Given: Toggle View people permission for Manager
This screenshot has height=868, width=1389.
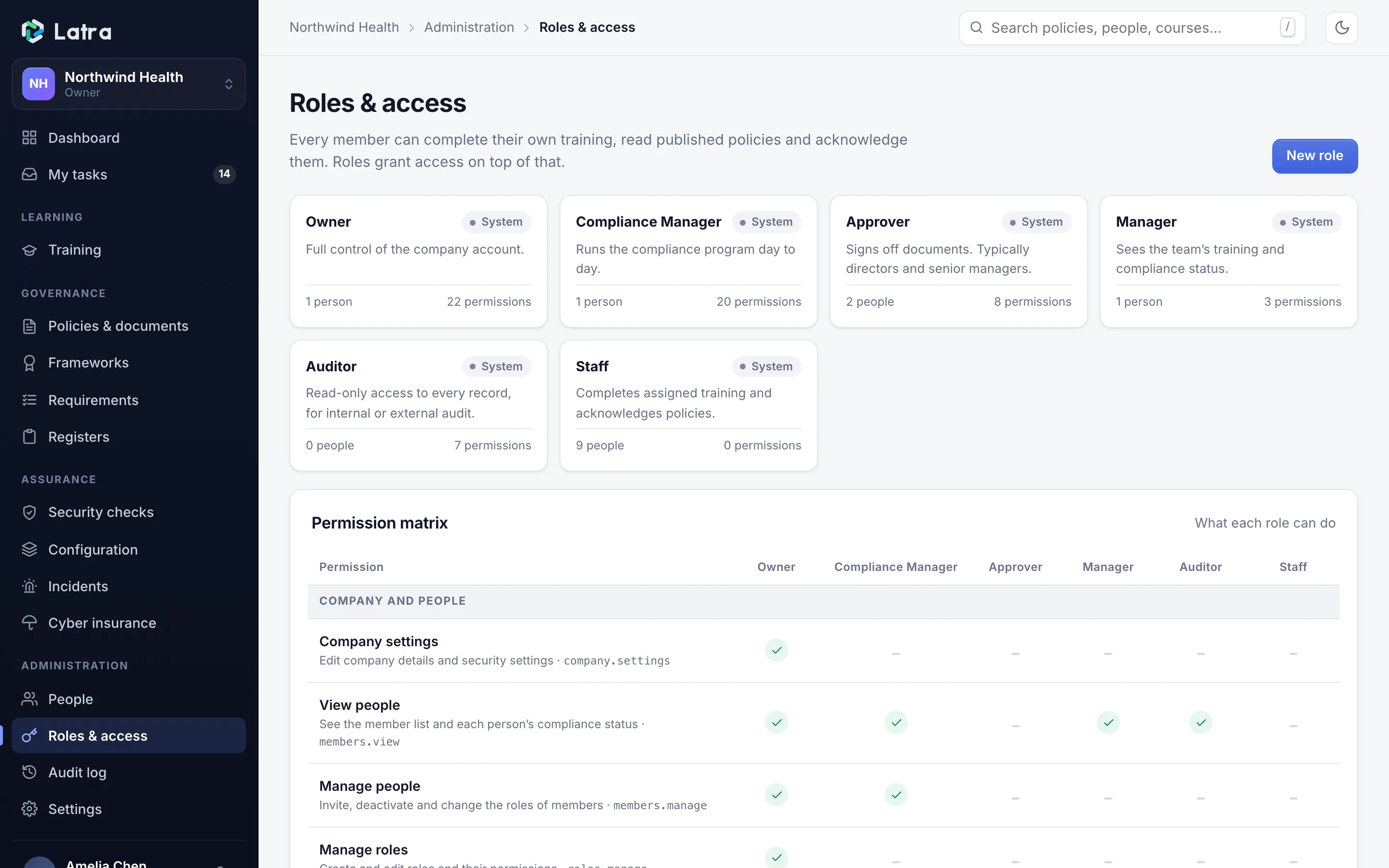Looking at the screenshot, I should click(1108, 722).
